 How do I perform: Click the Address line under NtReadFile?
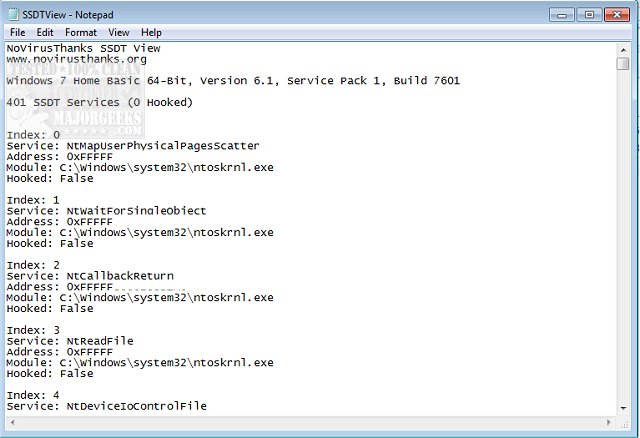(x=60, y=351)
